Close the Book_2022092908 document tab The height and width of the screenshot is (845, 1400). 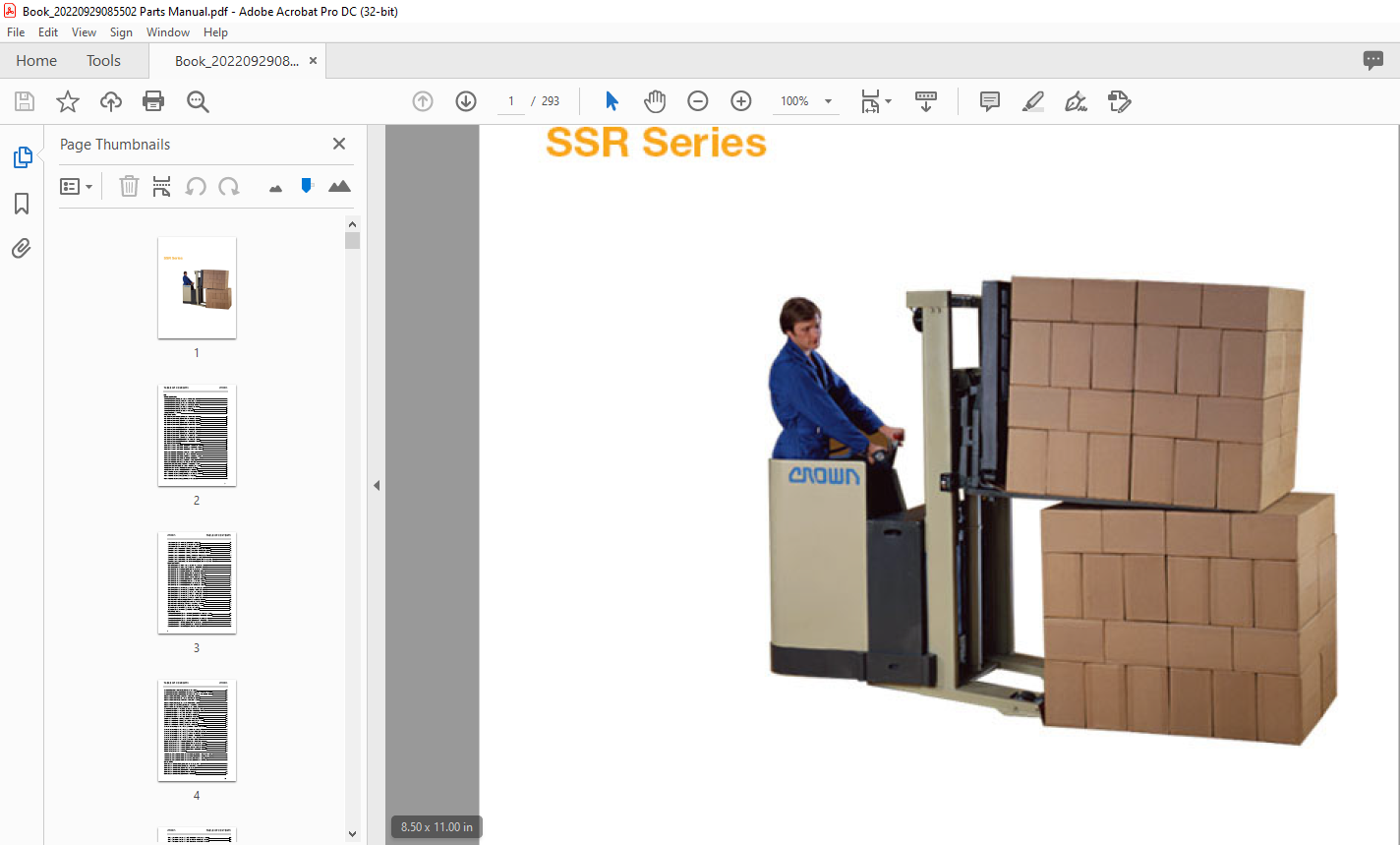click(x=313, y=61)
